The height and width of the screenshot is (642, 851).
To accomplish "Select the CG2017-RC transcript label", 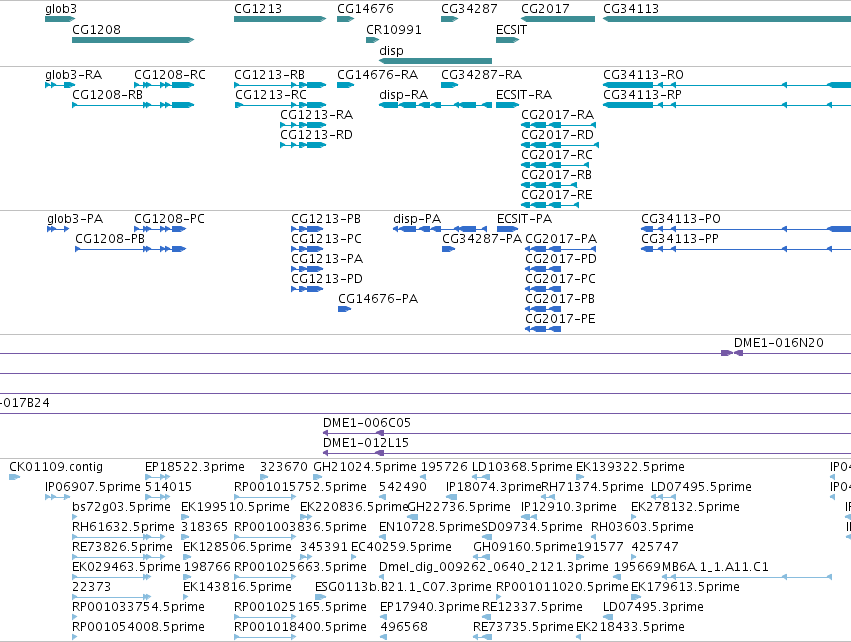I will tap(557, 155).
